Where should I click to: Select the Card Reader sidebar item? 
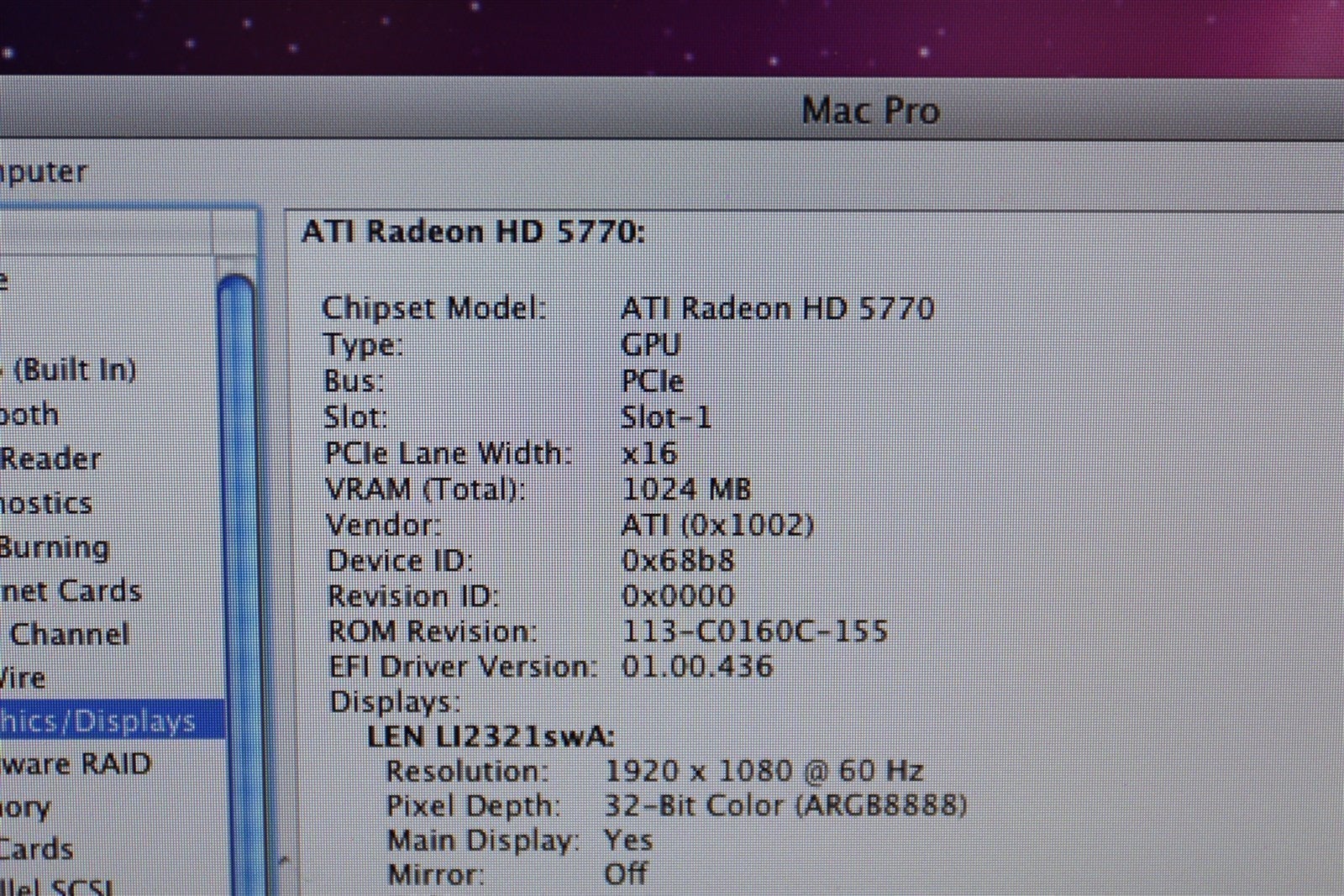(x=50, y=458)
